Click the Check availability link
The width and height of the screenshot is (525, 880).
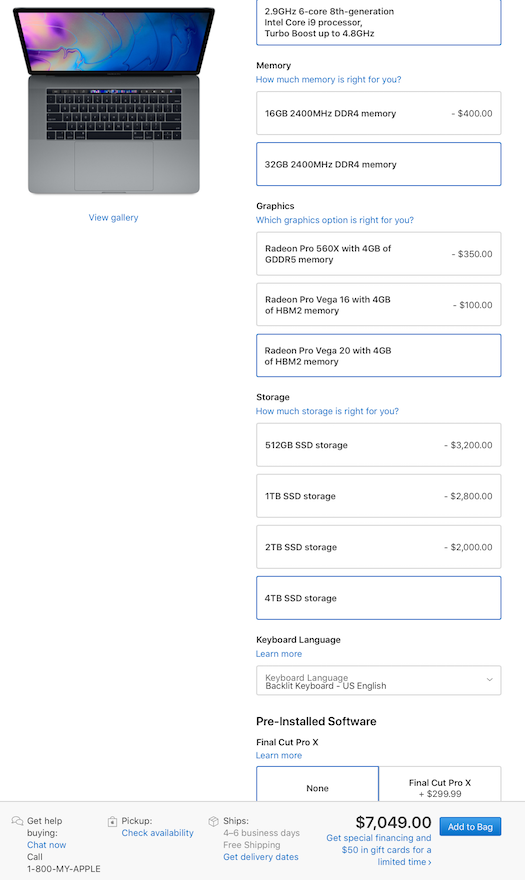(x=157, y=833)
